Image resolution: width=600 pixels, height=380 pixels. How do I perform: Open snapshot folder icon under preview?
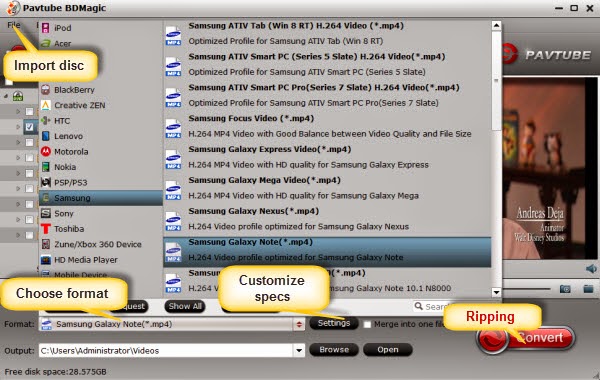click(588, 289)
